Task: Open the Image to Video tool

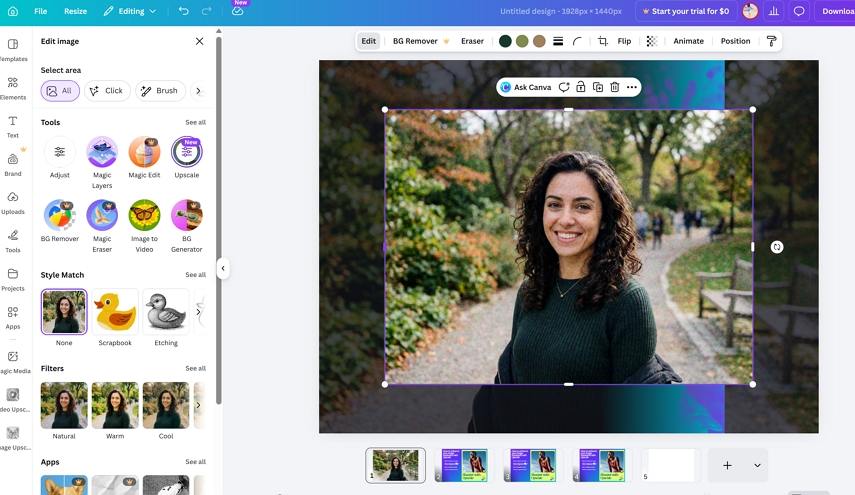Action: (144, 226)
